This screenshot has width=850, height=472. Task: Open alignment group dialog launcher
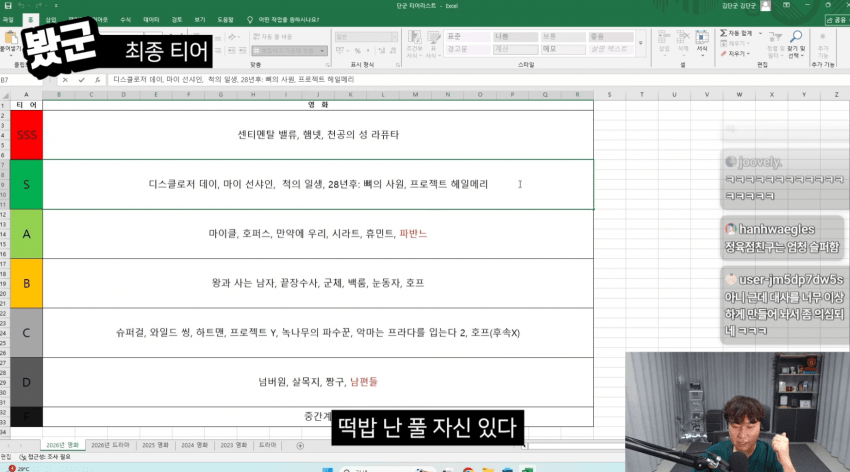coord(327,65)
